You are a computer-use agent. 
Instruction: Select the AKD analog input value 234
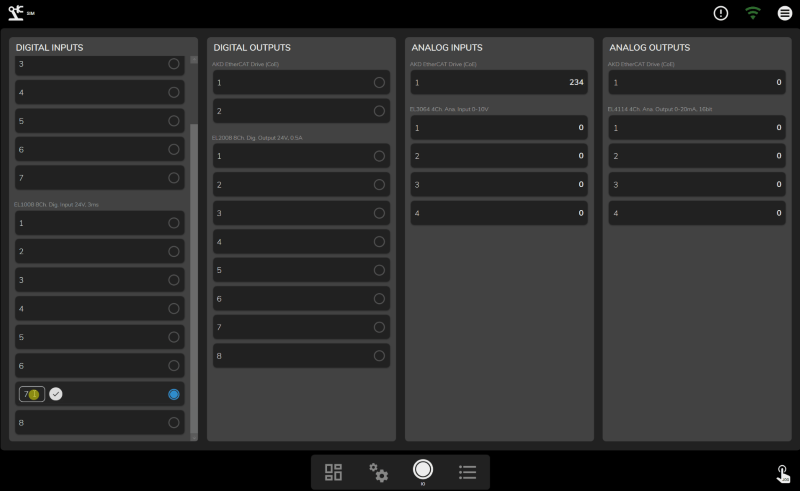(x=576, y=82)
